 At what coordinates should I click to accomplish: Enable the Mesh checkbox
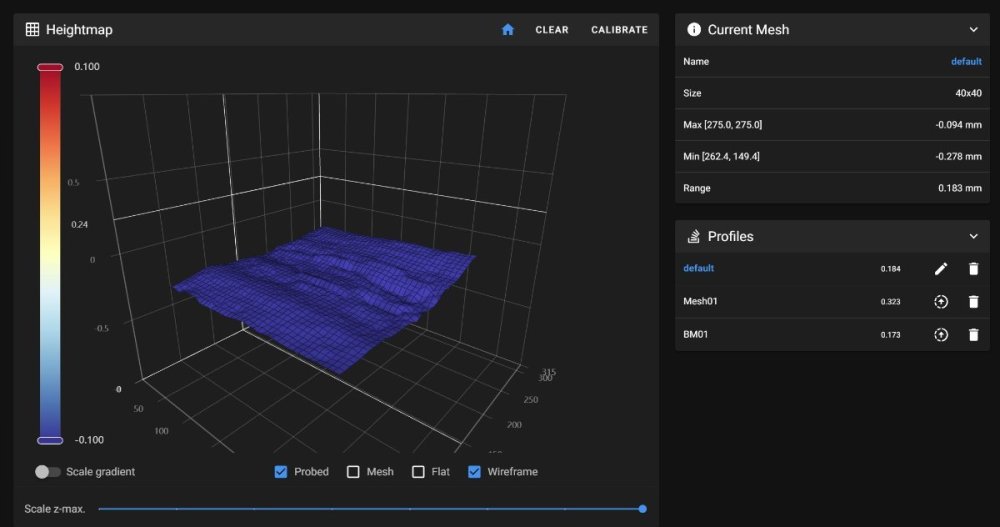point(353,471)
